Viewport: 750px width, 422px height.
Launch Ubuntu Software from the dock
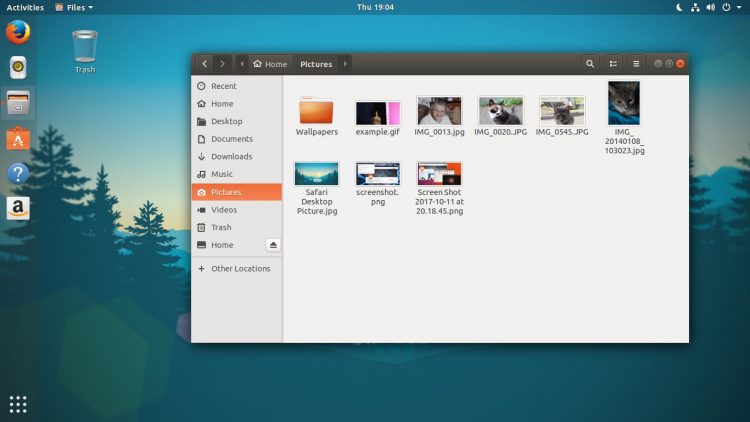coord(18,138)
